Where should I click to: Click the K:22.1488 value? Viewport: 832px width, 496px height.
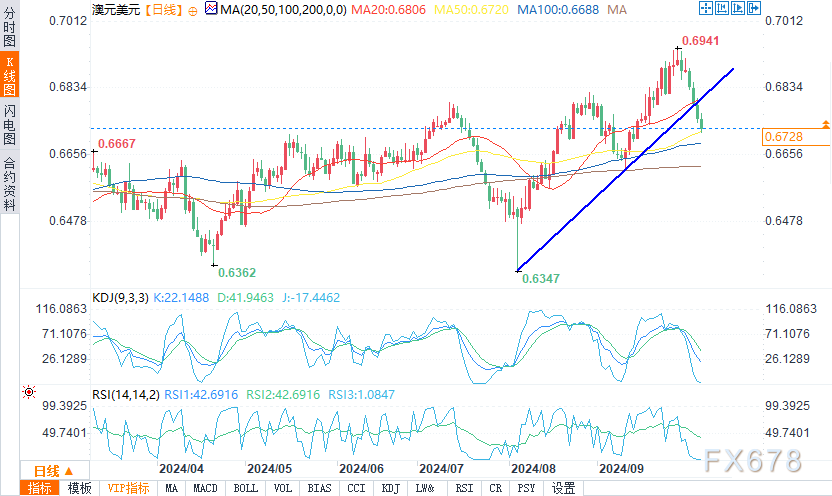coord(181,298)
